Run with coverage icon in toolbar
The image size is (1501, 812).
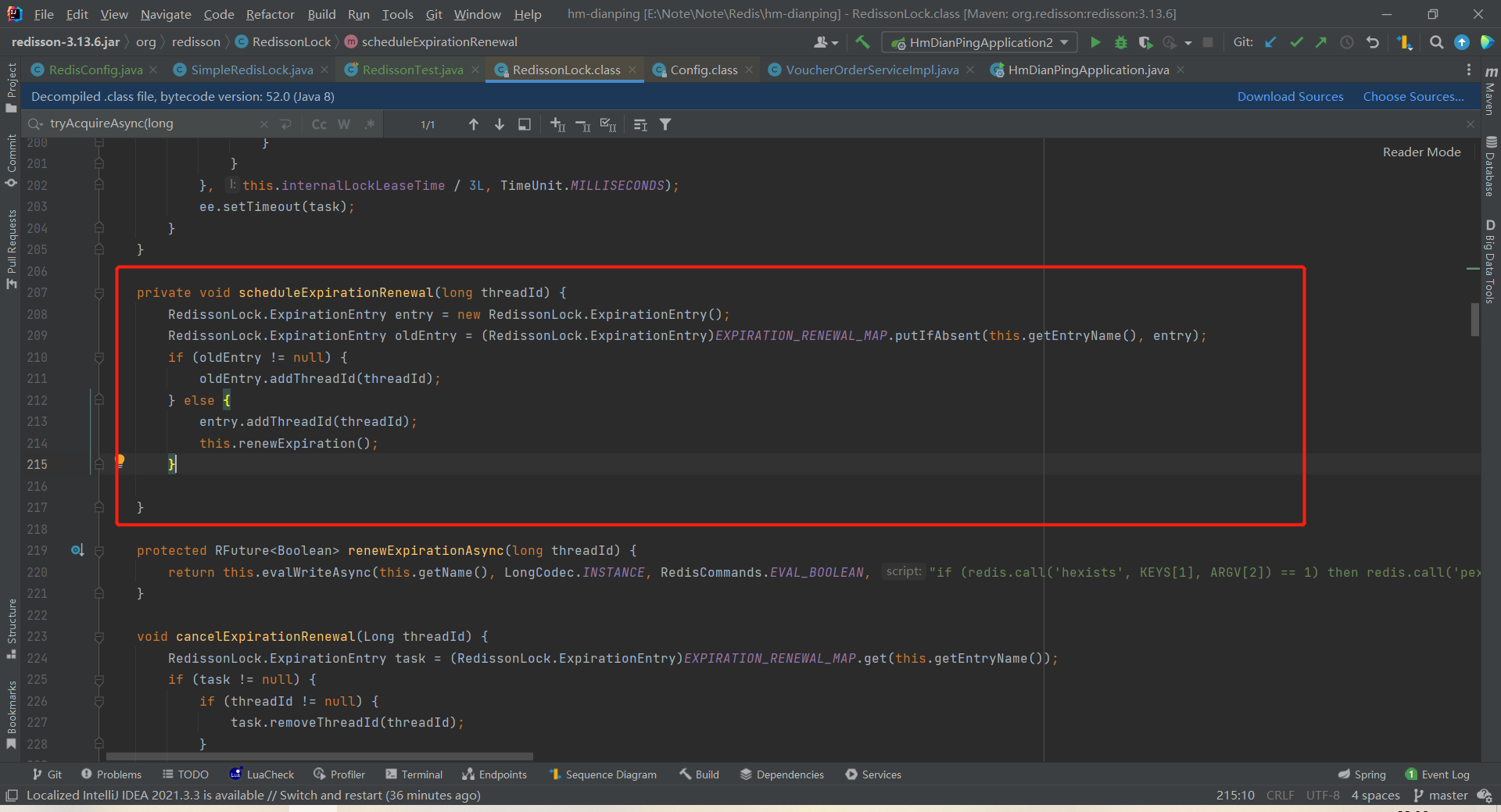pyautogui.click(x=1145, y=42)
